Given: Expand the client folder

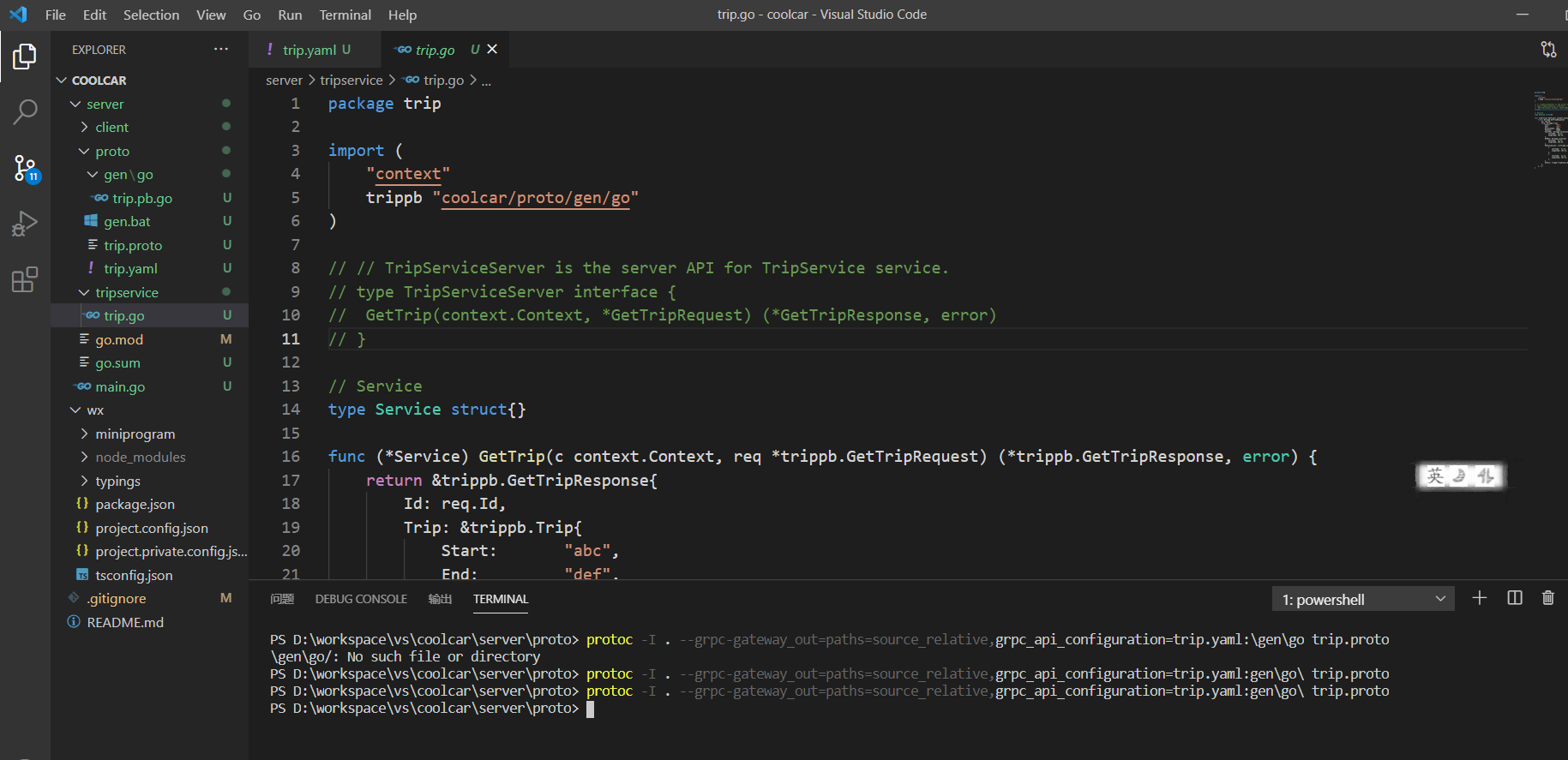Looking at the screenshot, I should pos(85,127).
